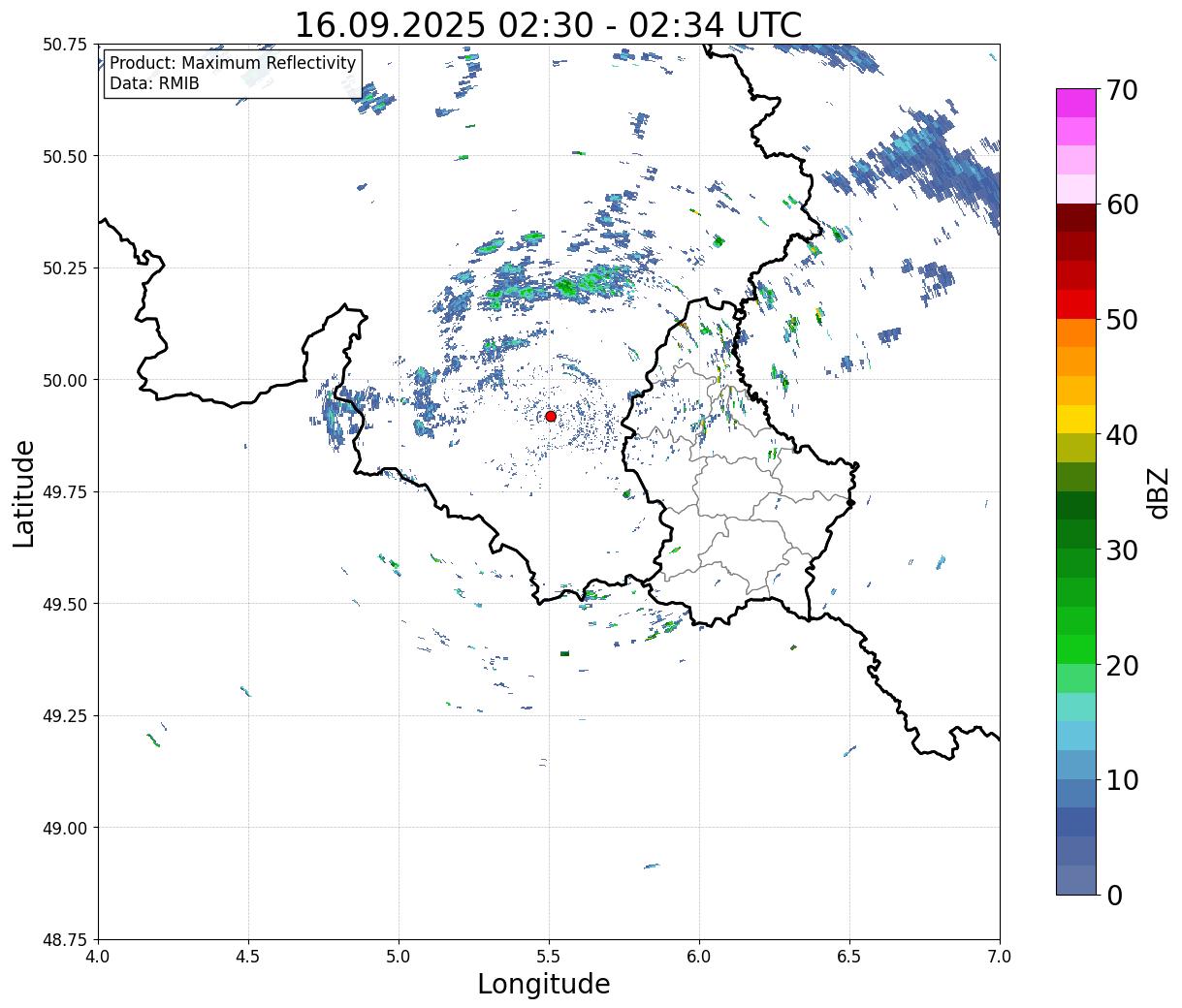
Task: Click the magenta top colorbar segment
Action: pyautogui.click(x=1076, y=103)
